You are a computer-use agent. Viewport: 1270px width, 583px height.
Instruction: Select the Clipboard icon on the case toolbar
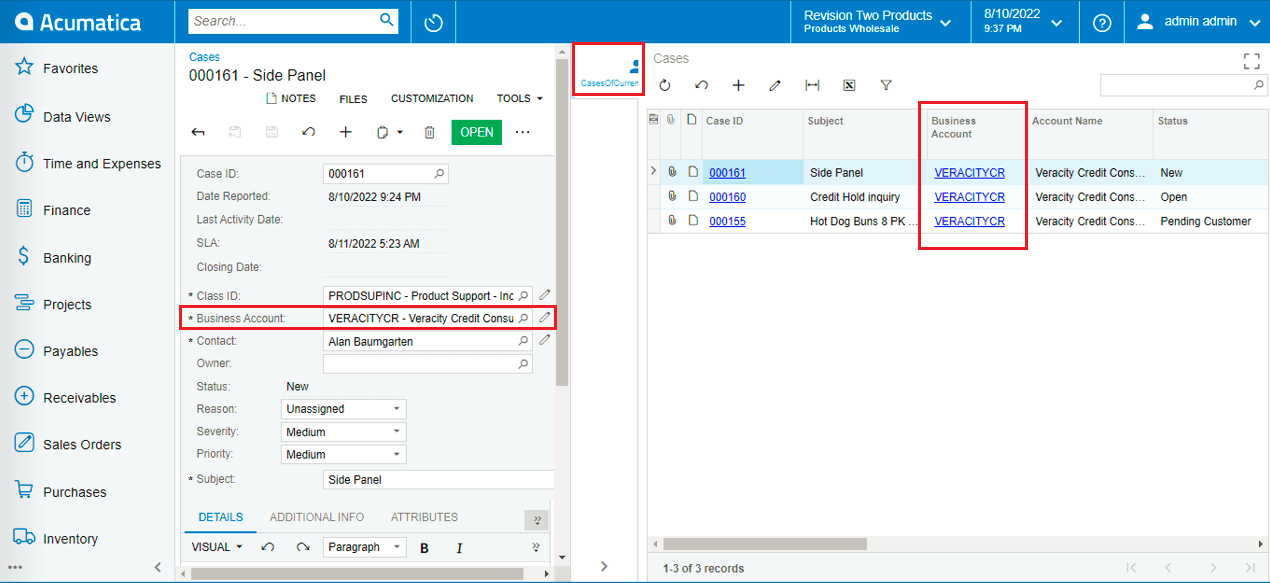tap(381, 131)
